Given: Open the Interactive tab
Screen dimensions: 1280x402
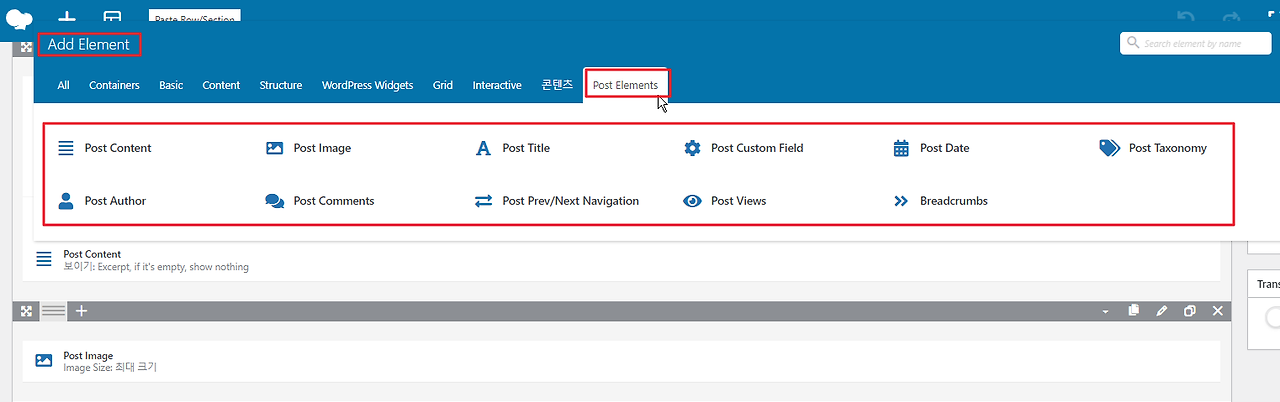Looking at the screenshot, I should [497, 85].
